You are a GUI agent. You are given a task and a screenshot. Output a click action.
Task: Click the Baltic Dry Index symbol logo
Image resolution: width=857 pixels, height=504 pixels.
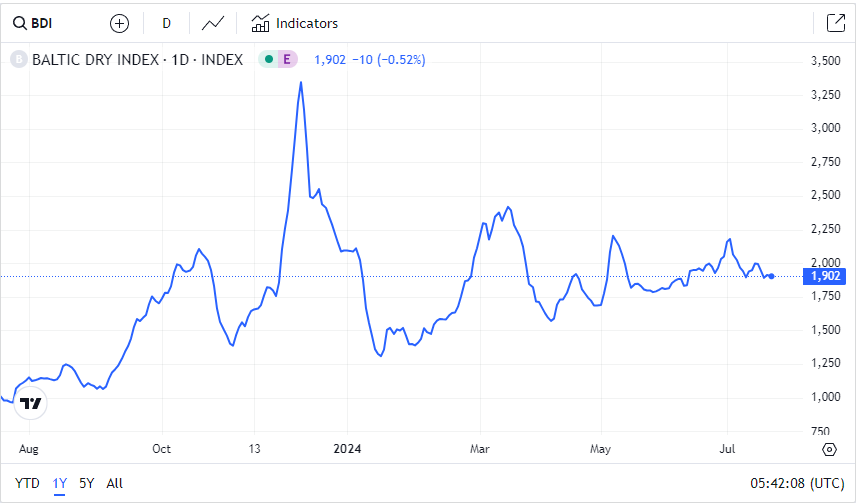17,60
